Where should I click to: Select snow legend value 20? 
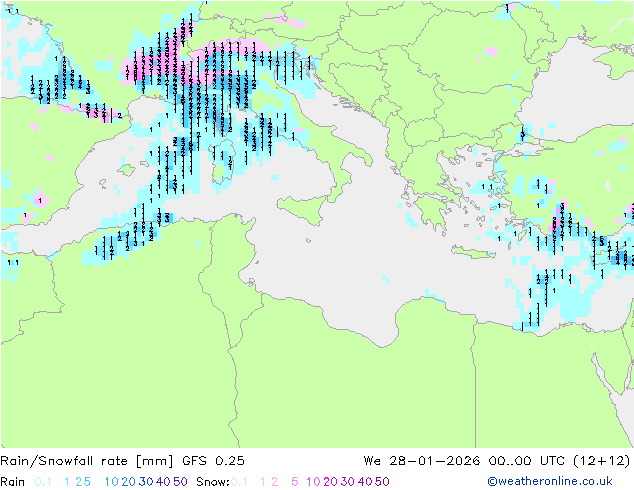[x=330, y=482]
